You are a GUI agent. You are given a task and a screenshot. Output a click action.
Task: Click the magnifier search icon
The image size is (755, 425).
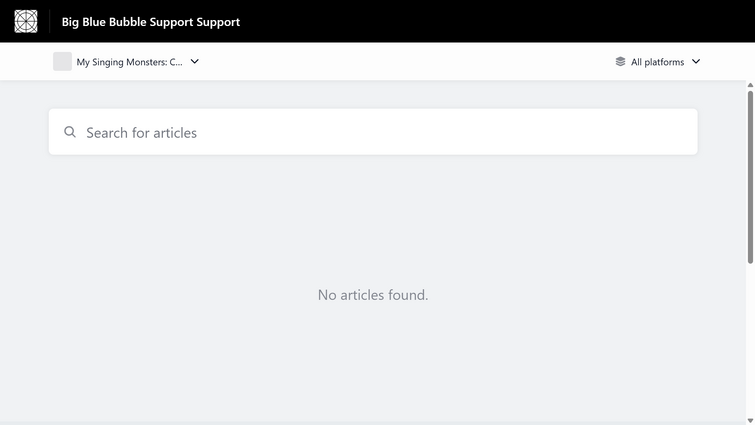pos(70,132)
